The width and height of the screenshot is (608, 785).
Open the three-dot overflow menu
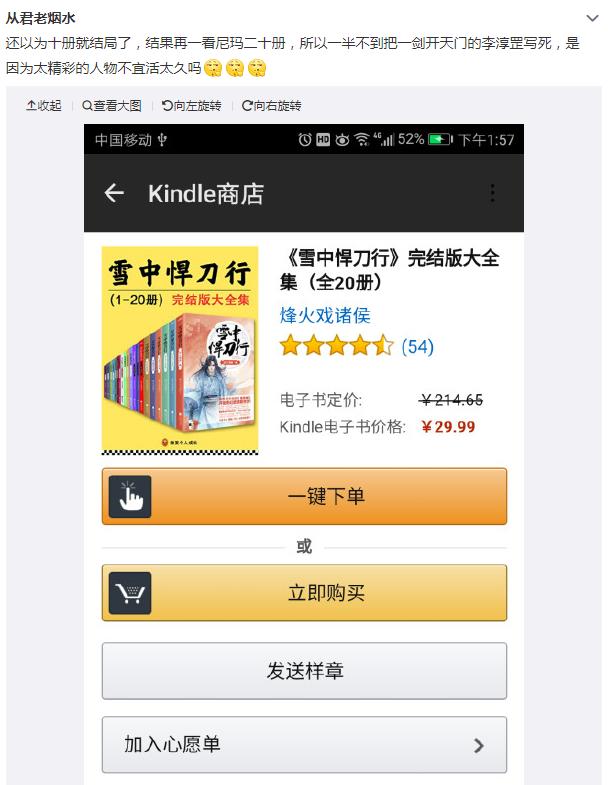[492, 193]
